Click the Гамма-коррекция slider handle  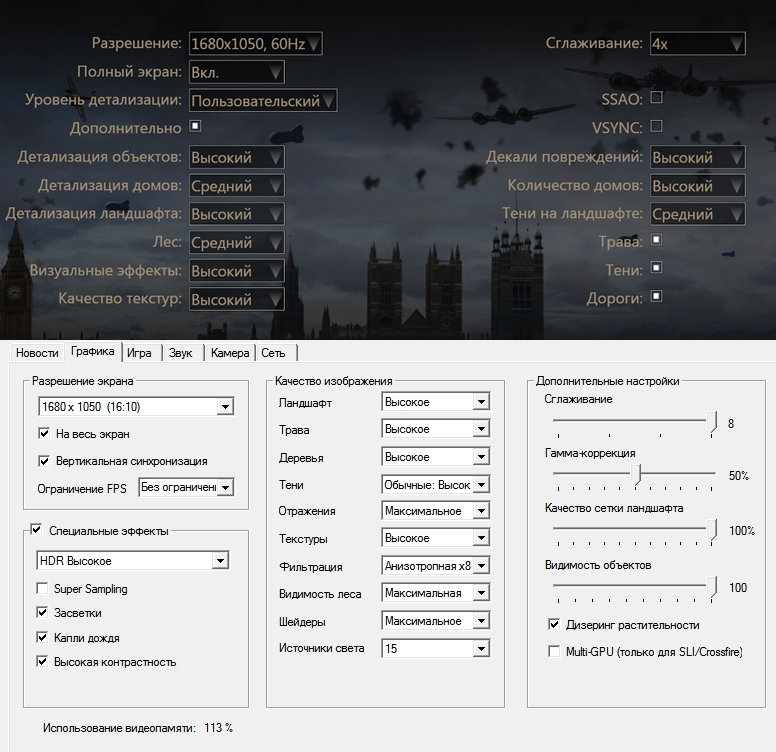tap(636, 475)
